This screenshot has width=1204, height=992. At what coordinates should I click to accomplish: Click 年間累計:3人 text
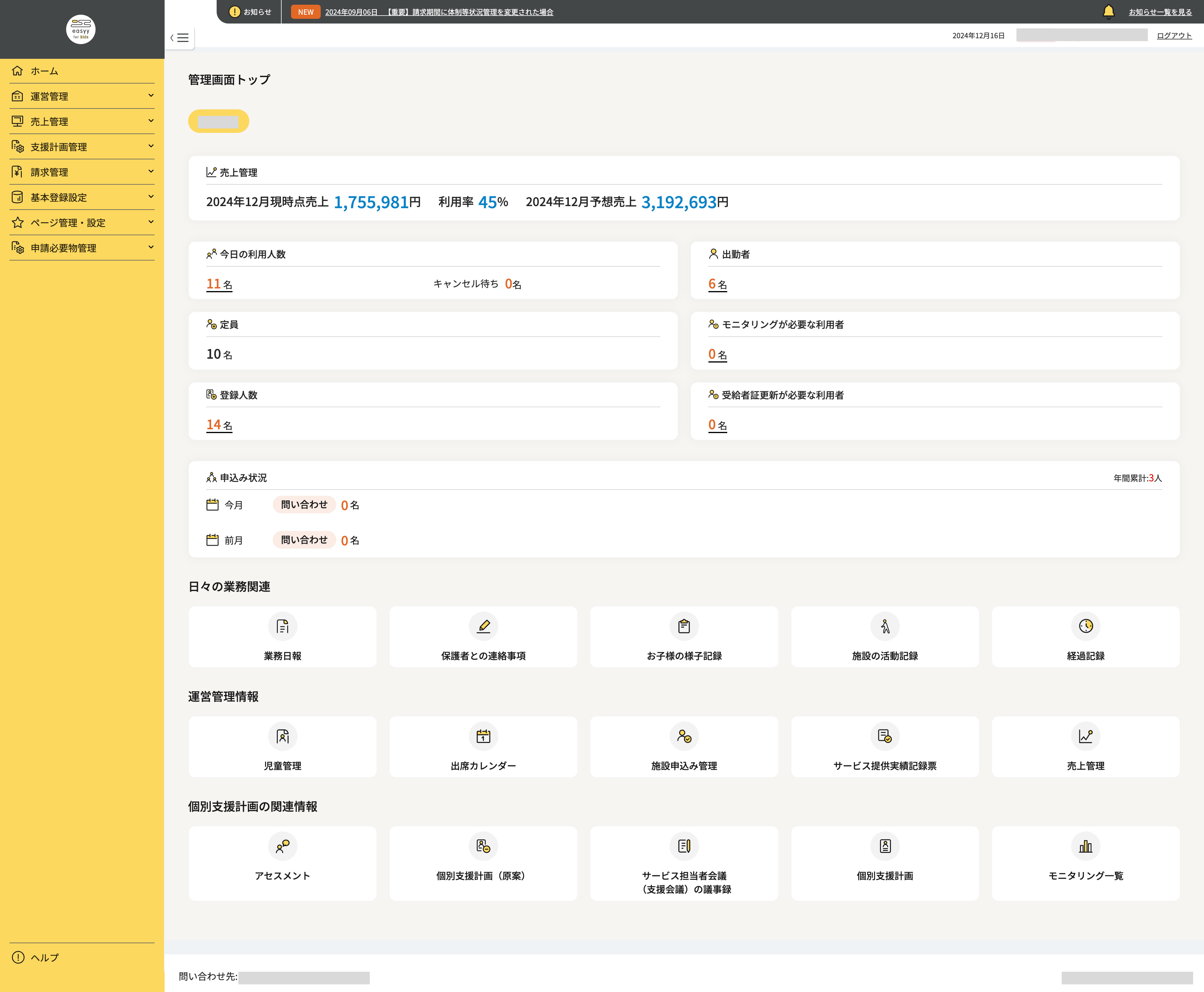(x=1138, y=478)
